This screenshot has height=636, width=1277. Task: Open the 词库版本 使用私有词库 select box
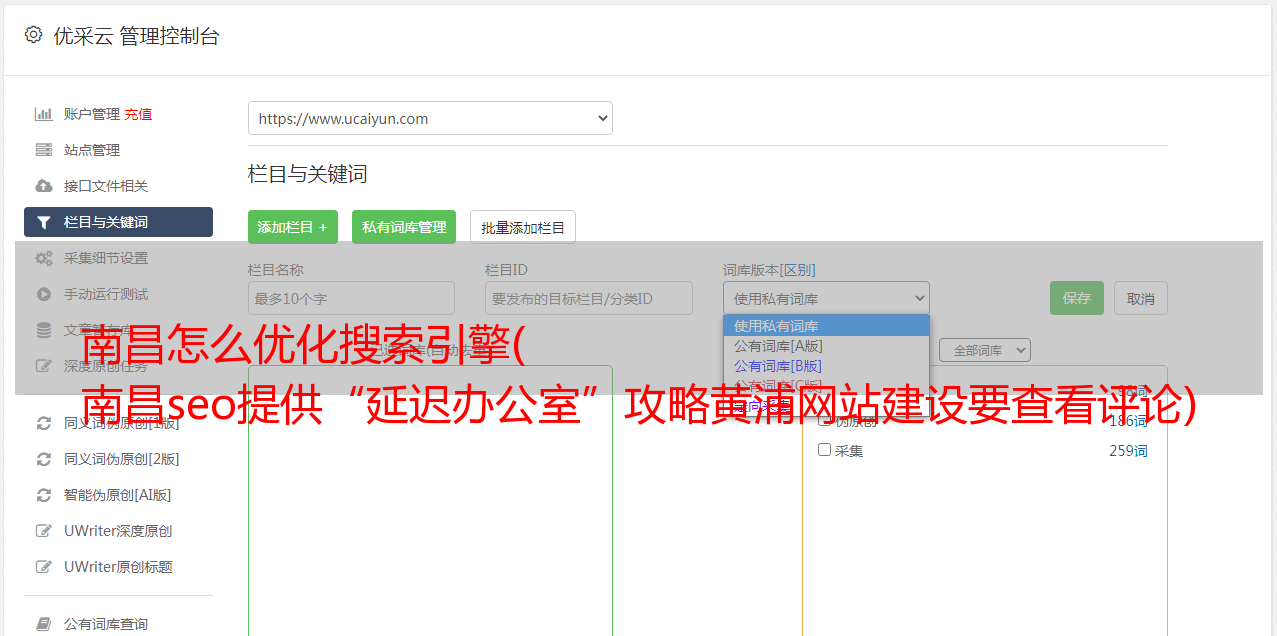(x=826, y=298)
